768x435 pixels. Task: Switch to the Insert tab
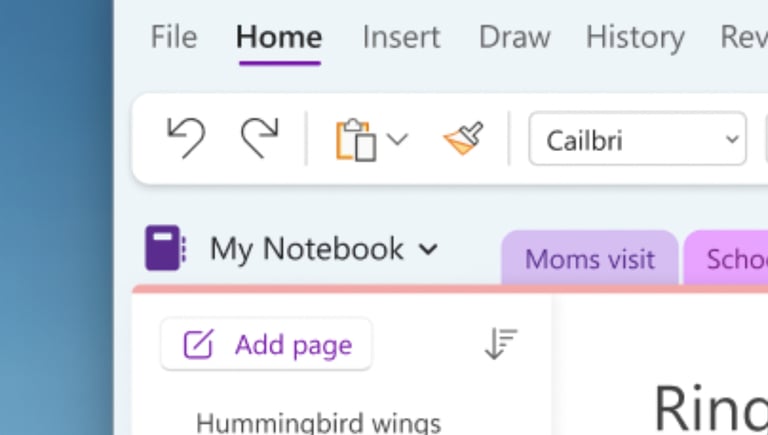[401, 37]
